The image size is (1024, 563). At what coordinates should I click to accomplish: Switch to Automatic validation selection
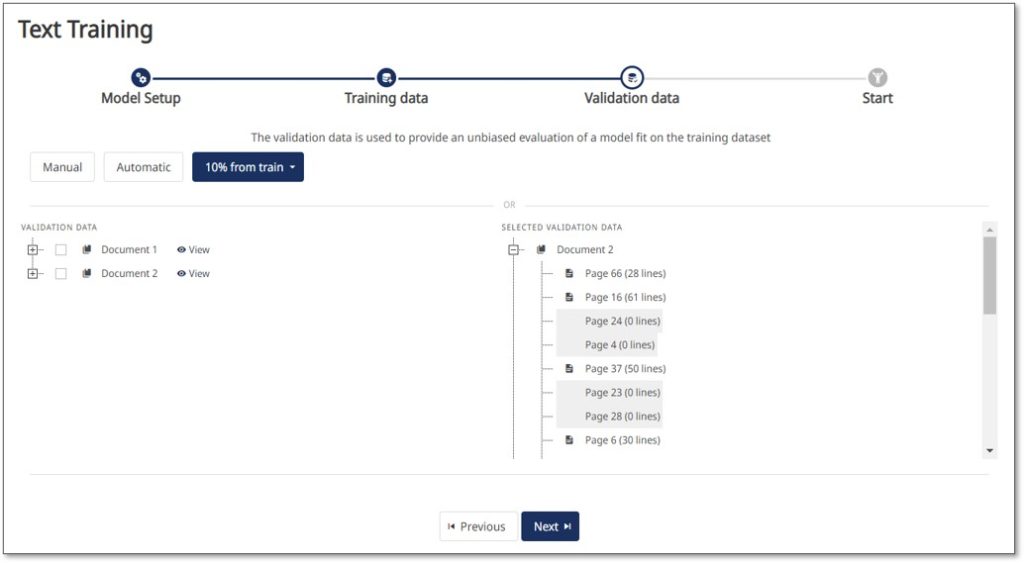(143, 167)
